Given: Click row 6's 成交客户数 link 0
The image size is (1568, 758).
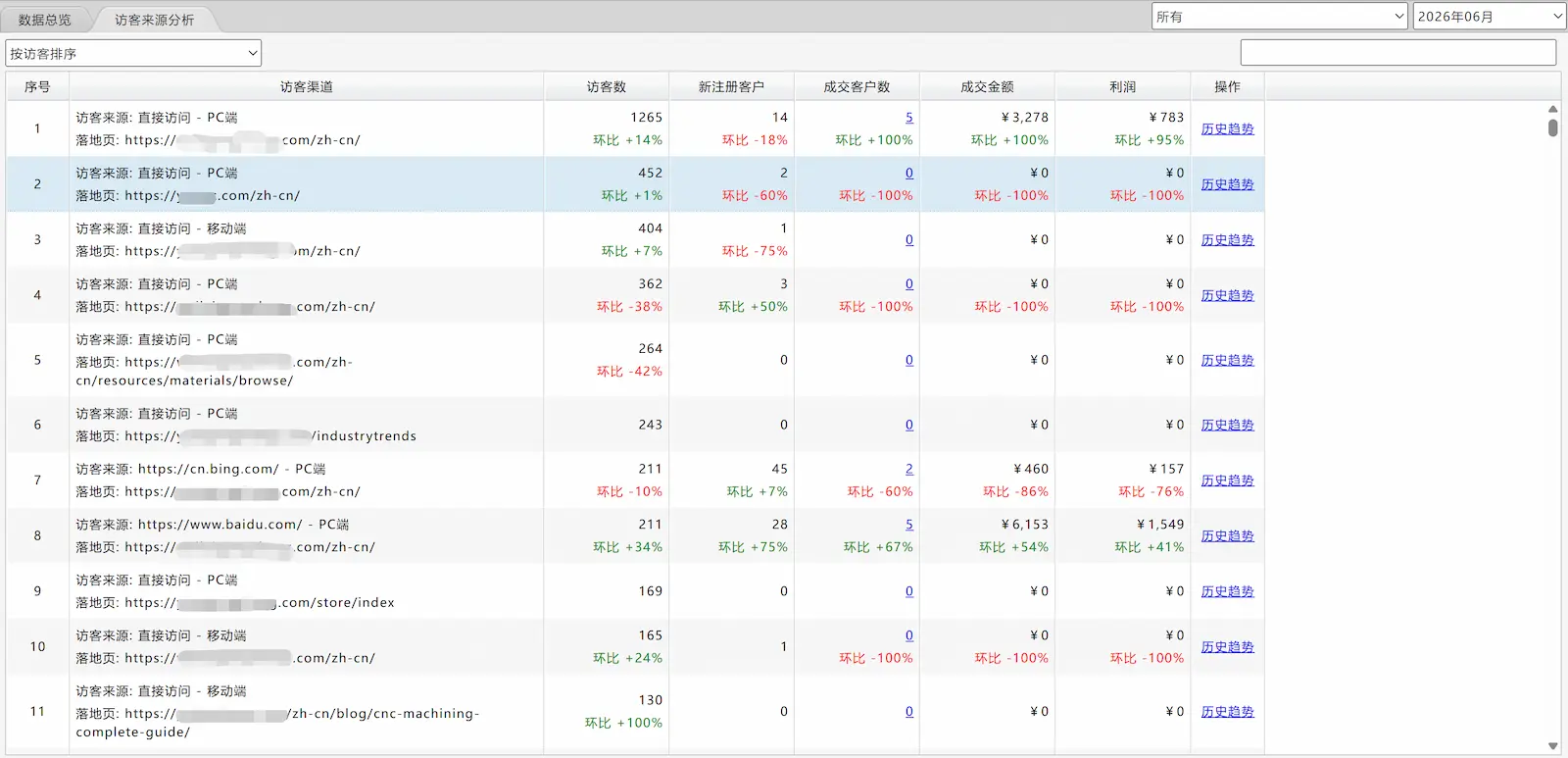Looking at the screenshot, I should pos(909,425).
